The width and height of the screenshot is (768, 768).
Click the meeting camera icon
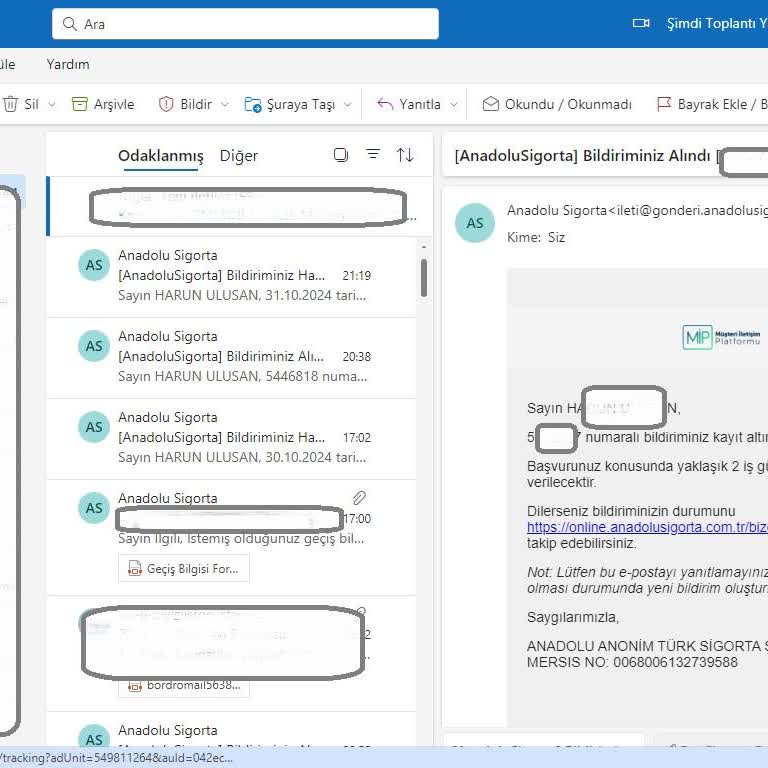[641, 23]
